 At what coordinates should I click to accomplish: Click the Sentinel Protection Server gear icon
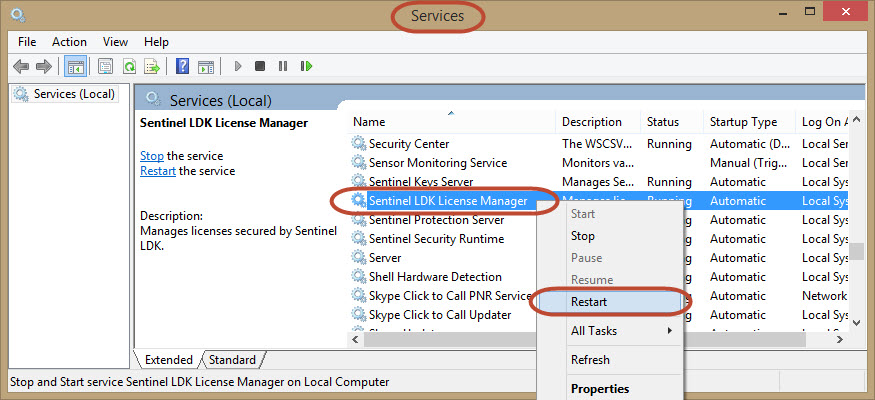[x=358, y=220]
